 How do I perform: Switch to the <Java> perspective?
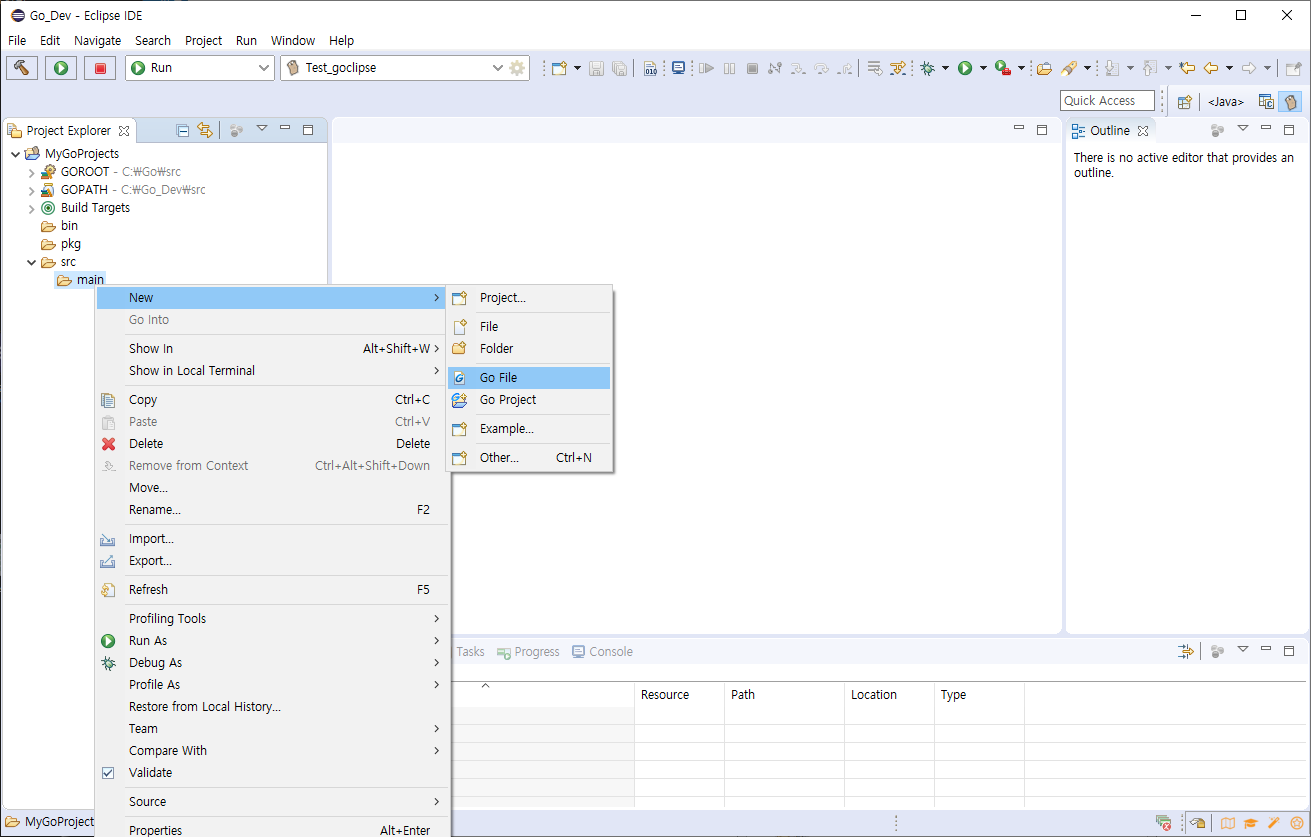[x=1226, y=101]
